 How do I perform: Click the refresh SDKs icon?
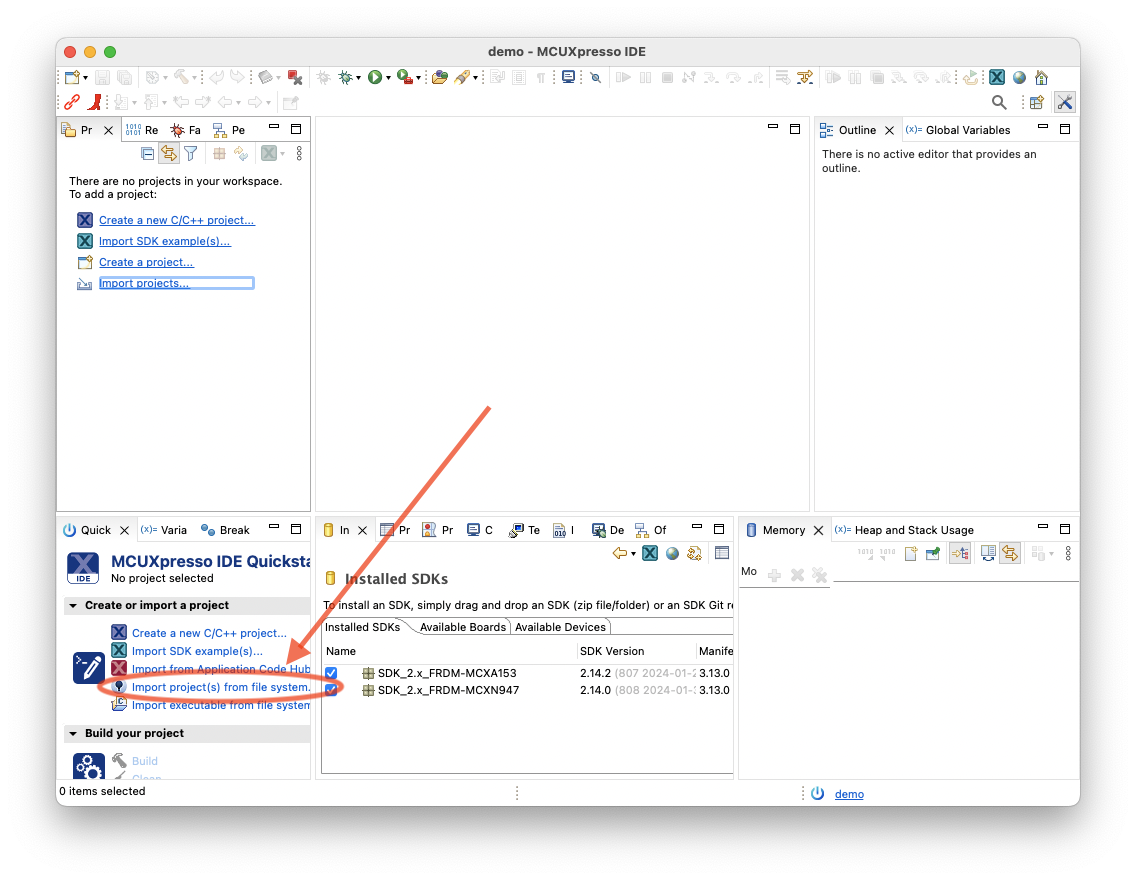point(694,553)
